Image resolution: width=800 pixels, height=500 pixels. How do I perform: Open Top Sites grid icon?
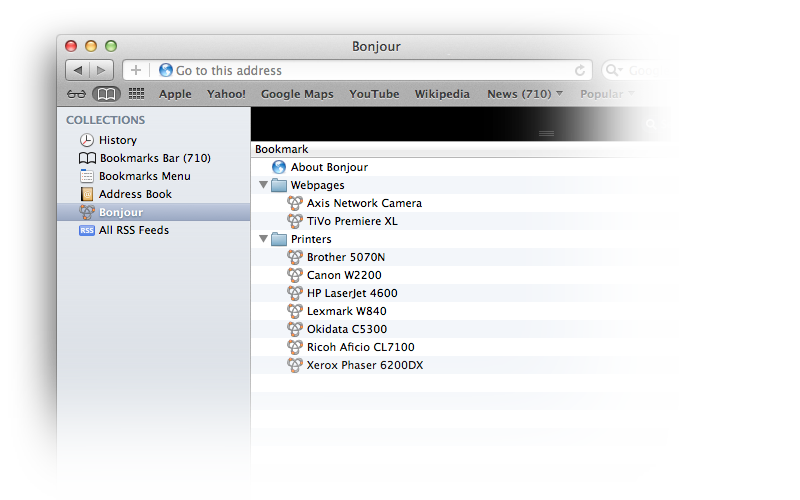(x=136, y=93)
